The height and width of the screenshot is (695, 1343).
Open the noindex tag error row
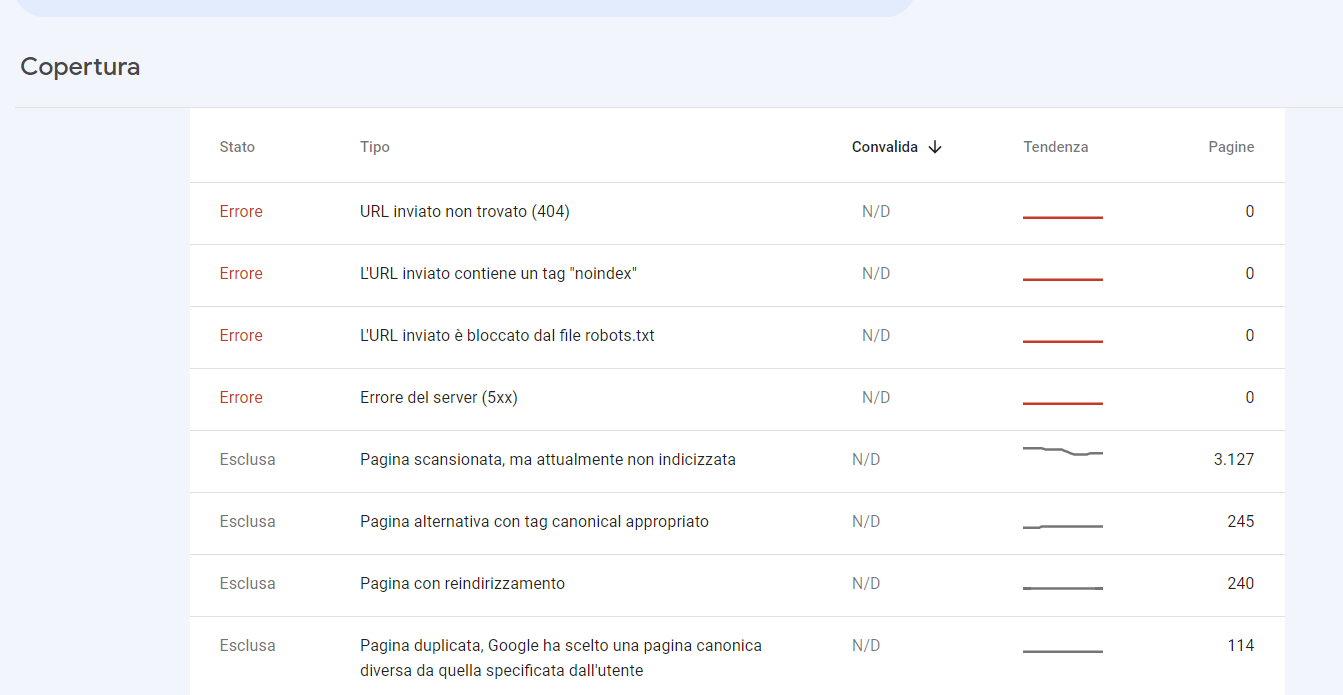point(498,274)
